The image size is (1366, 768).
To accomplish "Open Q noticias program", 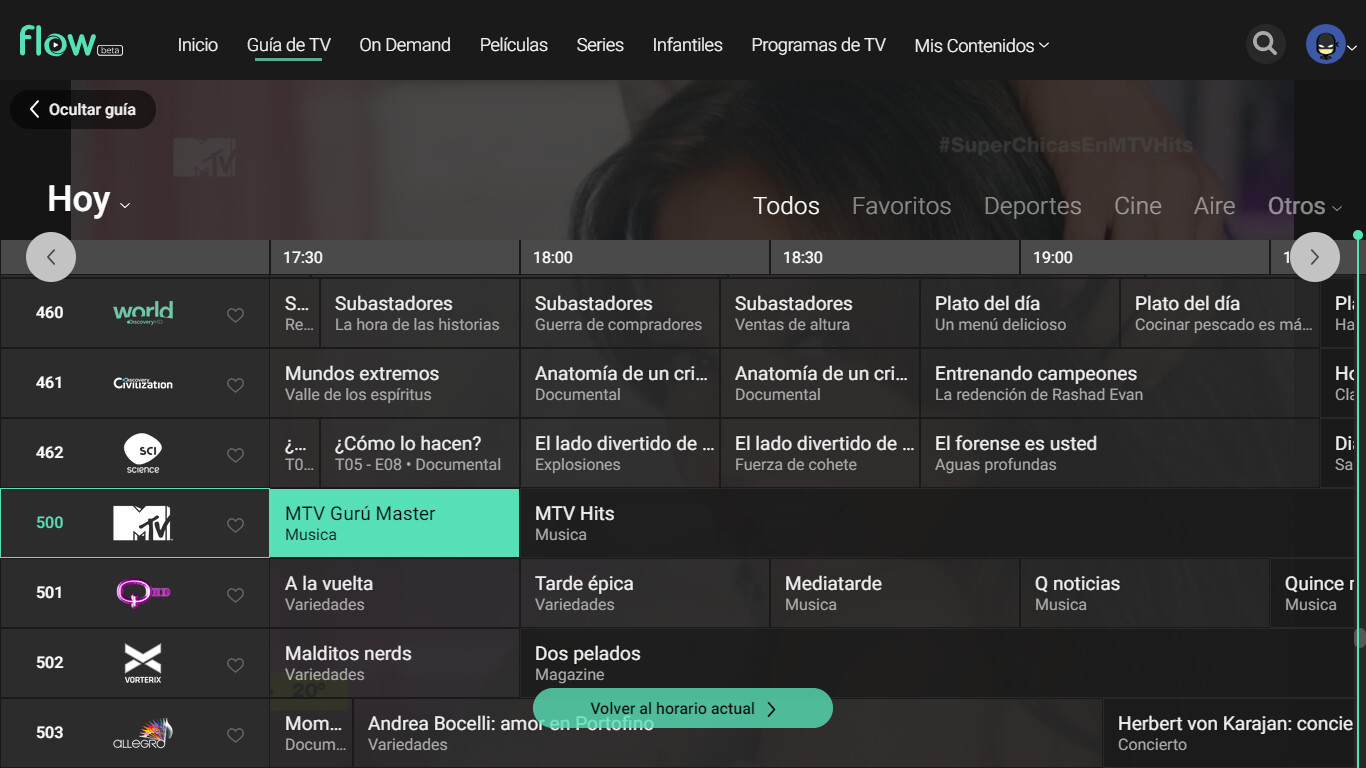I will coord(1145,593).
